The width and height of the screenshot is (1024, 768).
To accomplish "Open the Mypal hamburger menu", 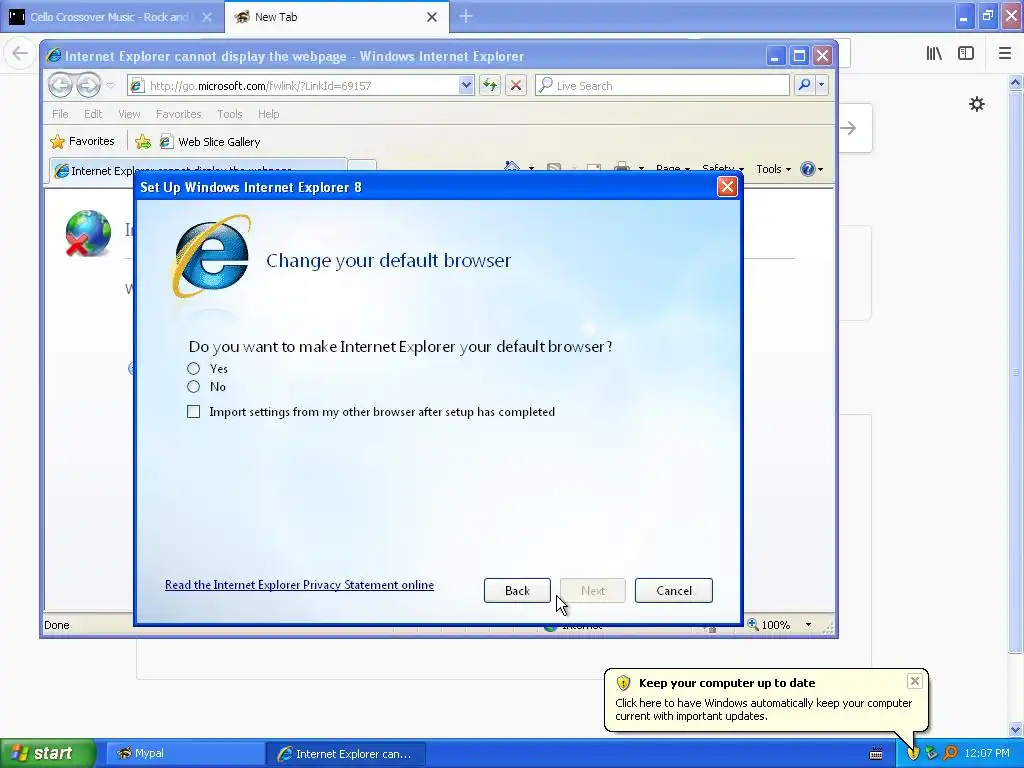I will coord(1004,53).
